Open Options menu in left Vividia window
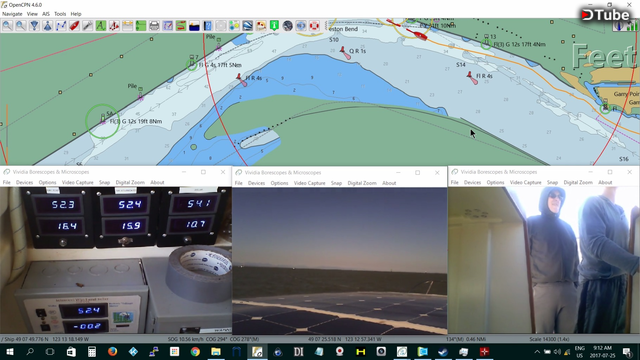Image resolution: width=640 pixels, height=360 pixels. click(x=47, y=182)
